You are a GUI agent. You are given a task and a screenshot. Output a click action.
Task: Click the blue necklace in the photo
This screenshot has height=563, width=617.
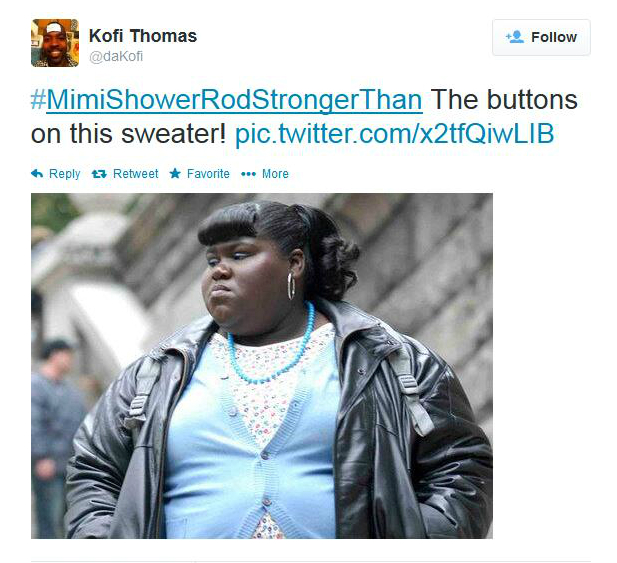pos(272,346)
